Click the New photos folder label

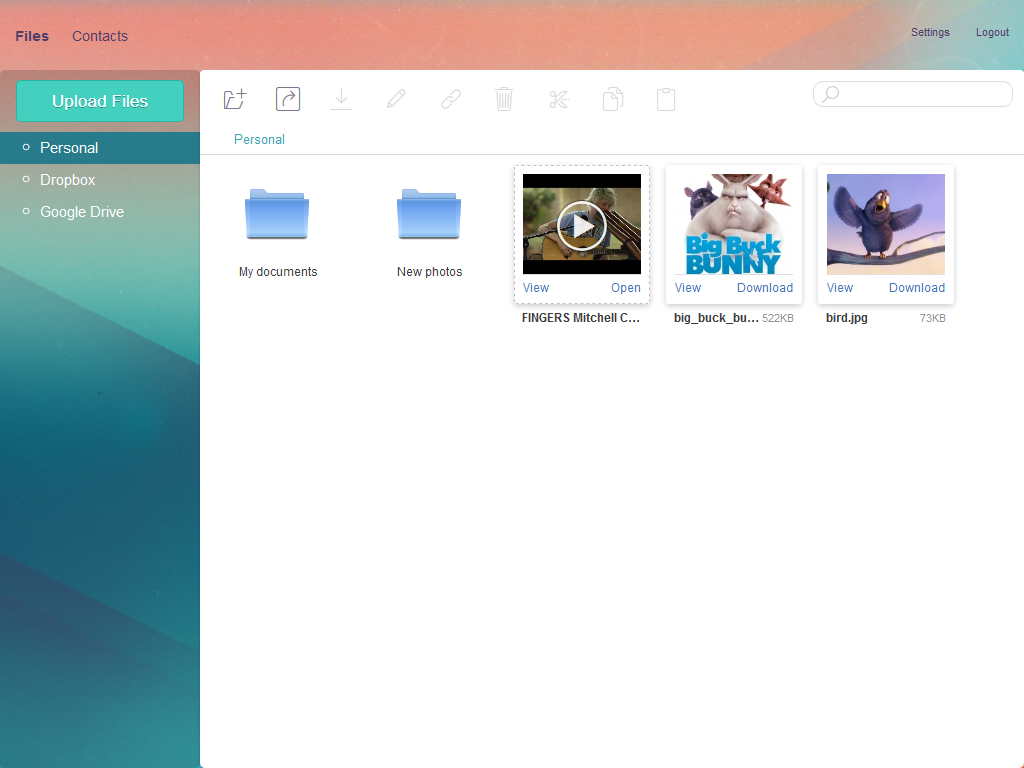(430, 272)
